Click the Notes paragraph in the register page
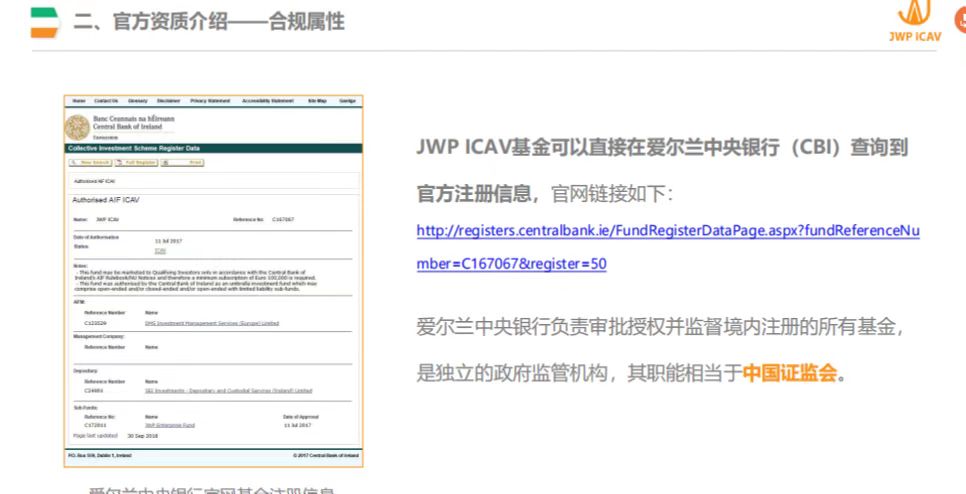 196,280
